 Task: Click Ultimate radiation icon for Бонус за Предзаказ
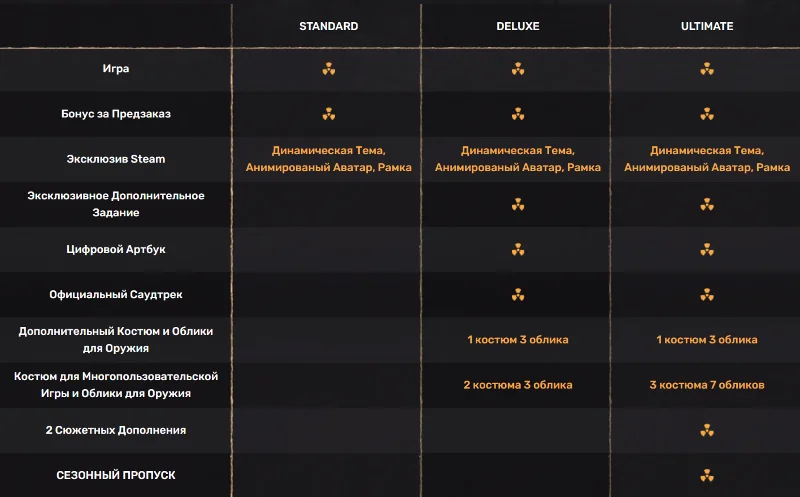click(707, 114)
